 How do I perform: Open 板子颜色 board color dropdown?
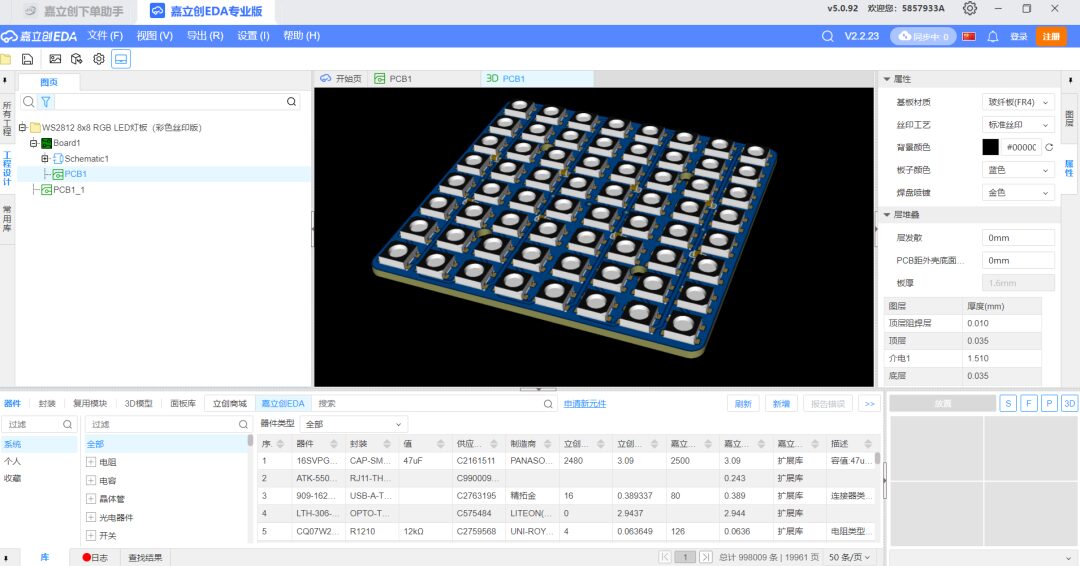[1018, 170]
